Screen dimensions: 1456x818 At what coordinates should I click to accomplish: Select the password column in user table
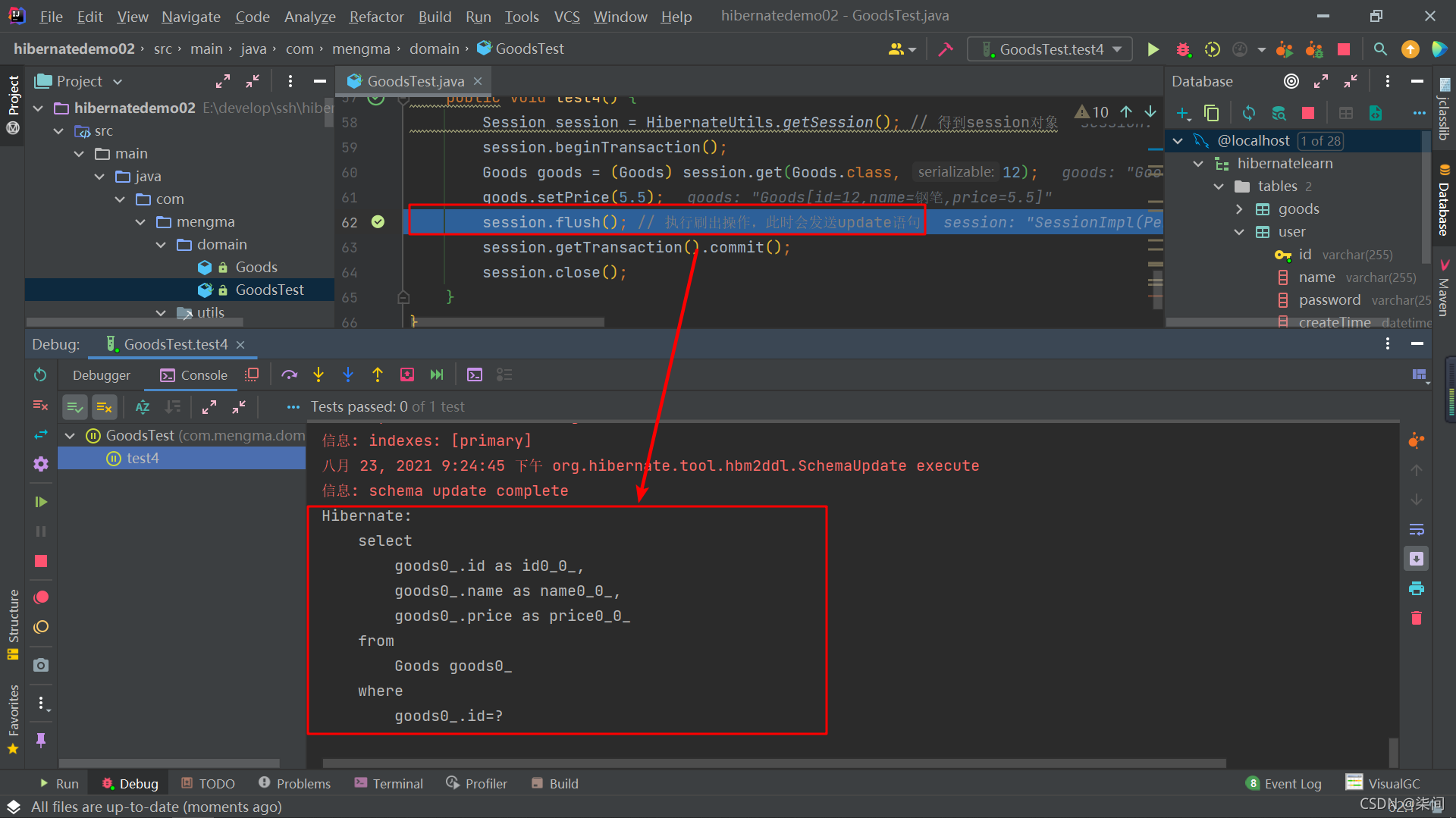click(1329, 300)
